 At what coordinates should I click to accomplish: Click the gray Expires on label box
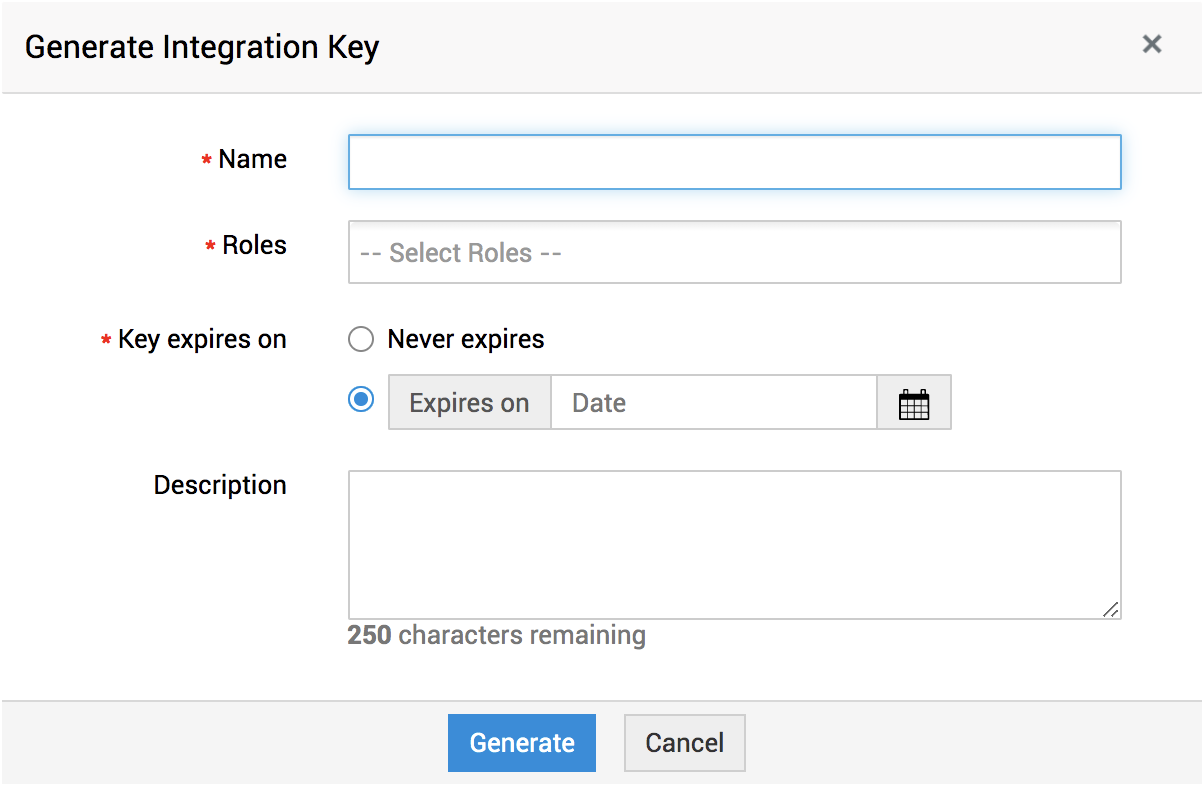pyautogui.click(x=469, y=403)
